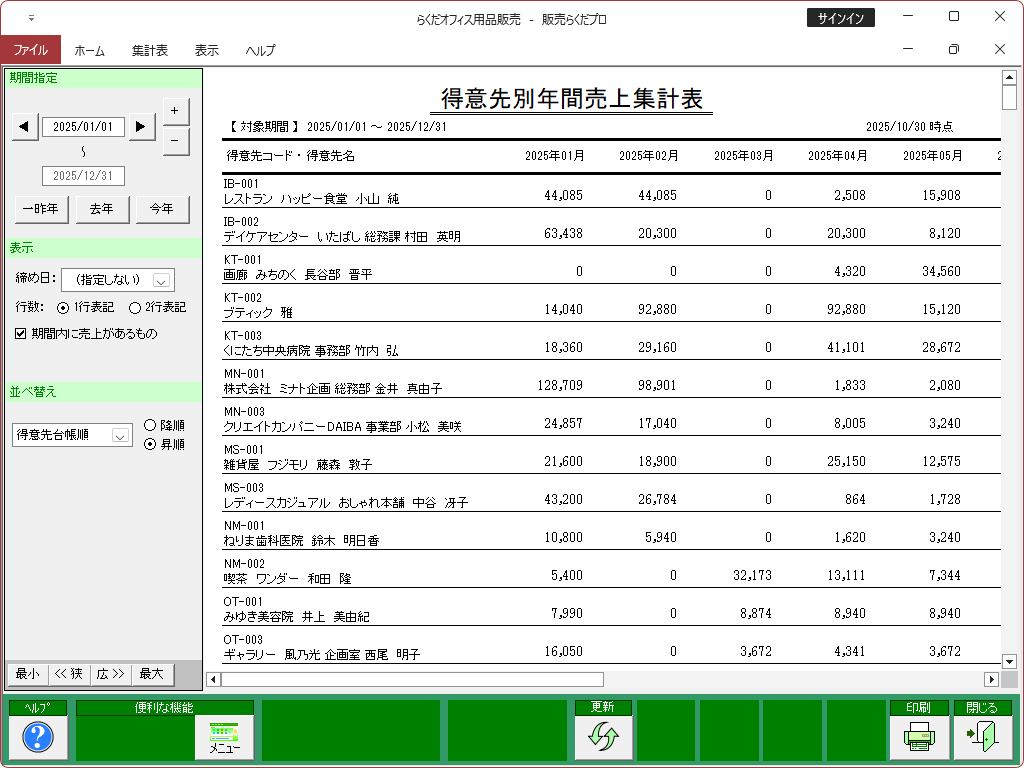
Task: Click the green 更新 refresh icon
Action: pos(603,737)
